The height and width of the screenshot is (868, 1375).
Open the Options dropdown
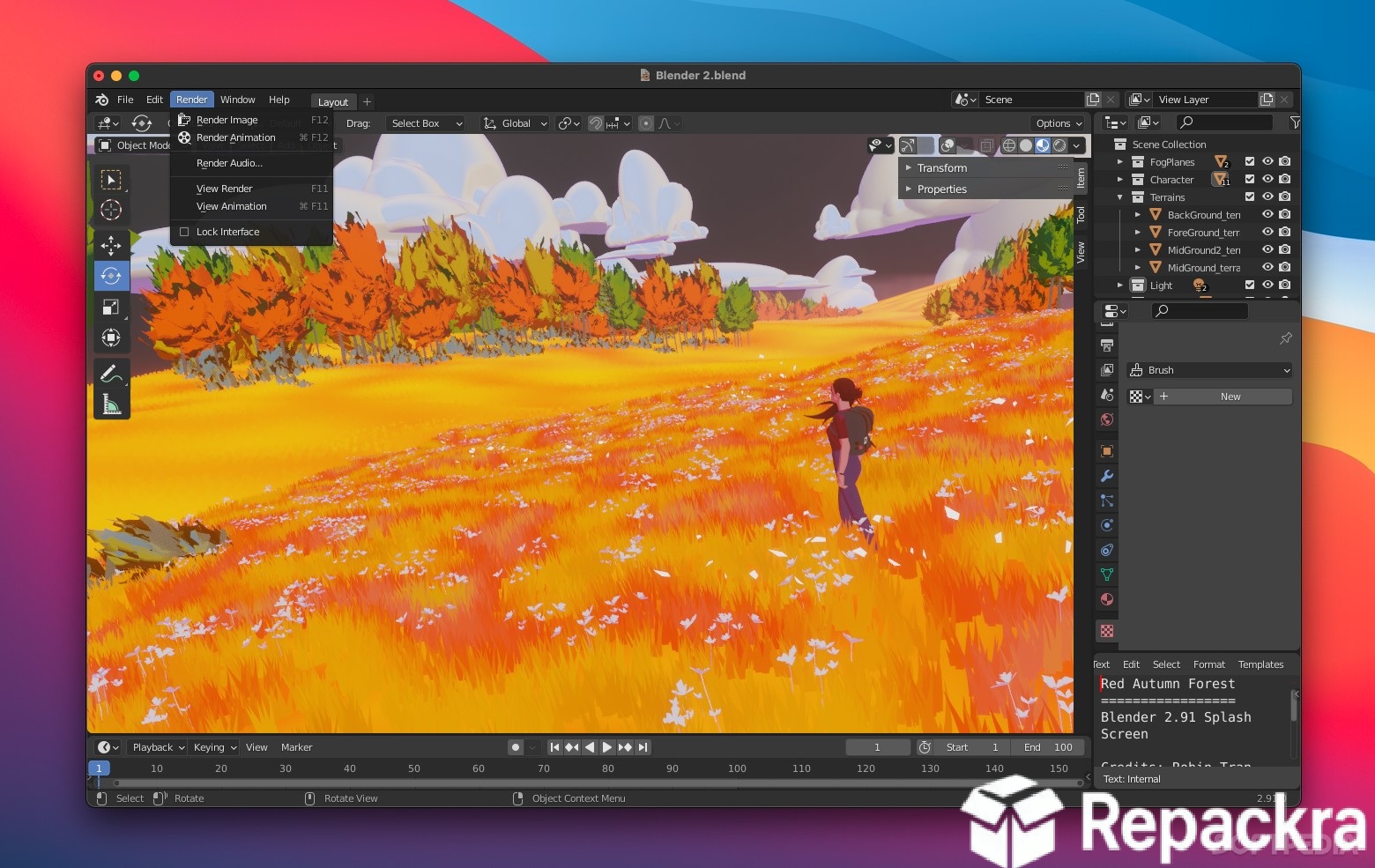pyautogui.click(x=1059, y=123)
